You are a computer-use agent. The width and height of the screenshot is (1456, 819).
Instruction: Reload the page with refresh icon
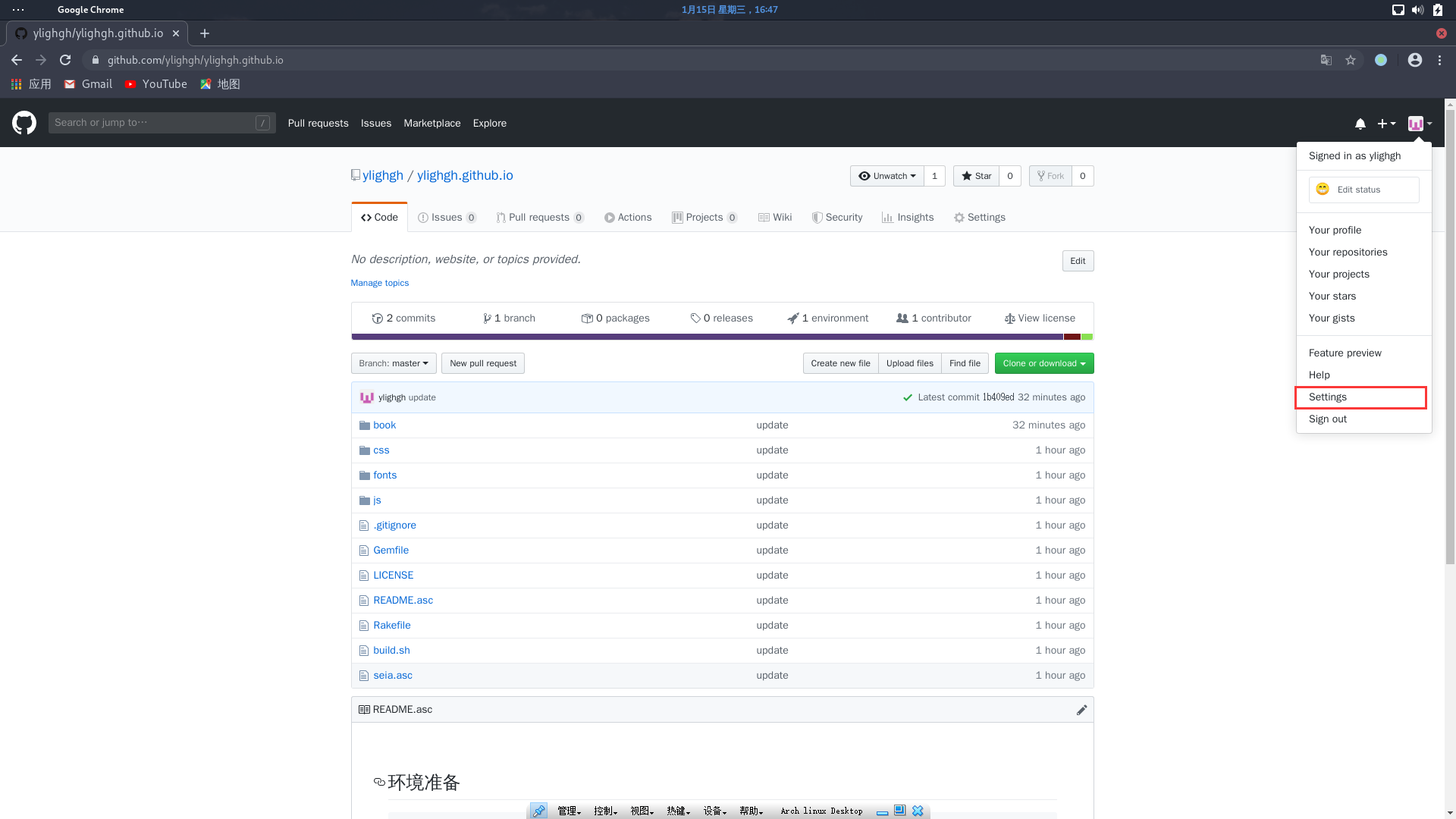(x=65, y=60)
